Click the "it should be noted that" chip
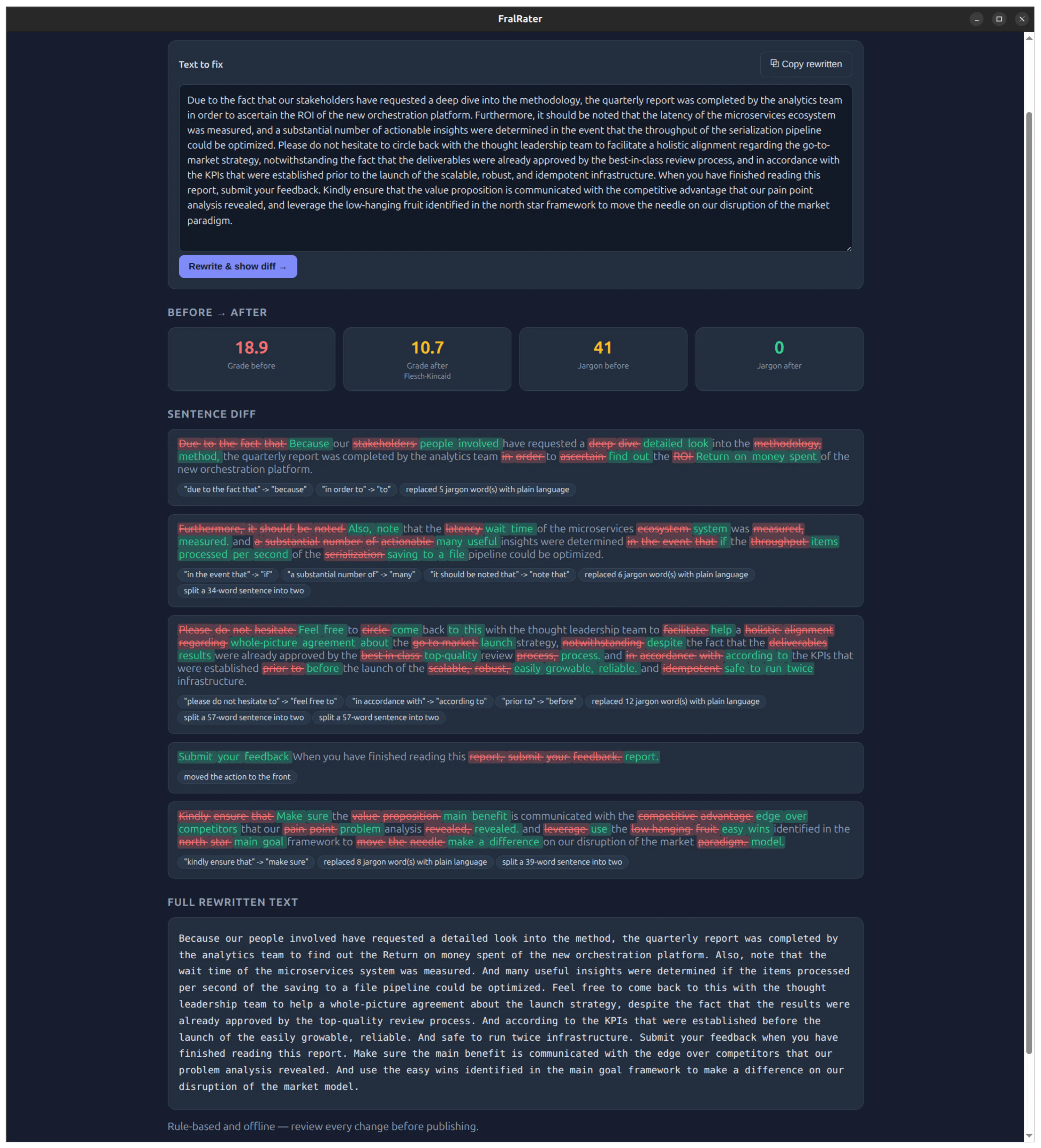Viewport: 1041px width, 1148px height. click(499, 575)
